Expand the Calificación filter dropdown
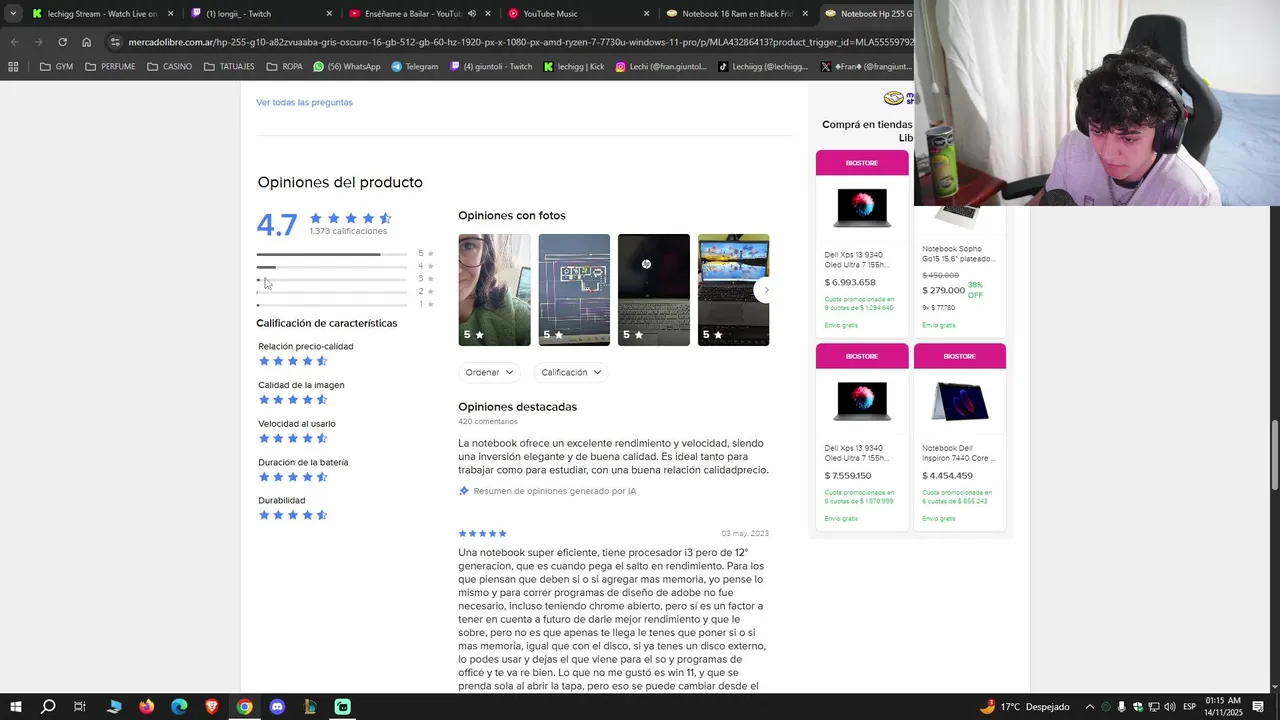This screenshot has height=720, width=1280. pos(571,372)
